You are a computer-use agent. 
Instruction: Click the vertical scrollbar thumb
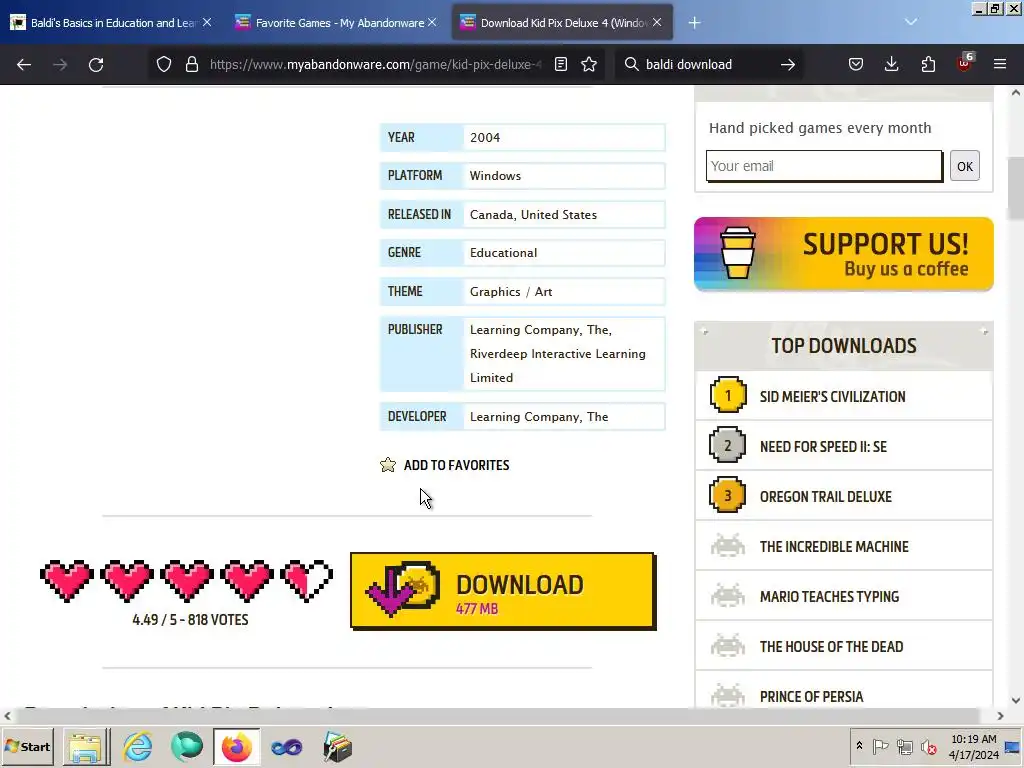[1016, 188]
